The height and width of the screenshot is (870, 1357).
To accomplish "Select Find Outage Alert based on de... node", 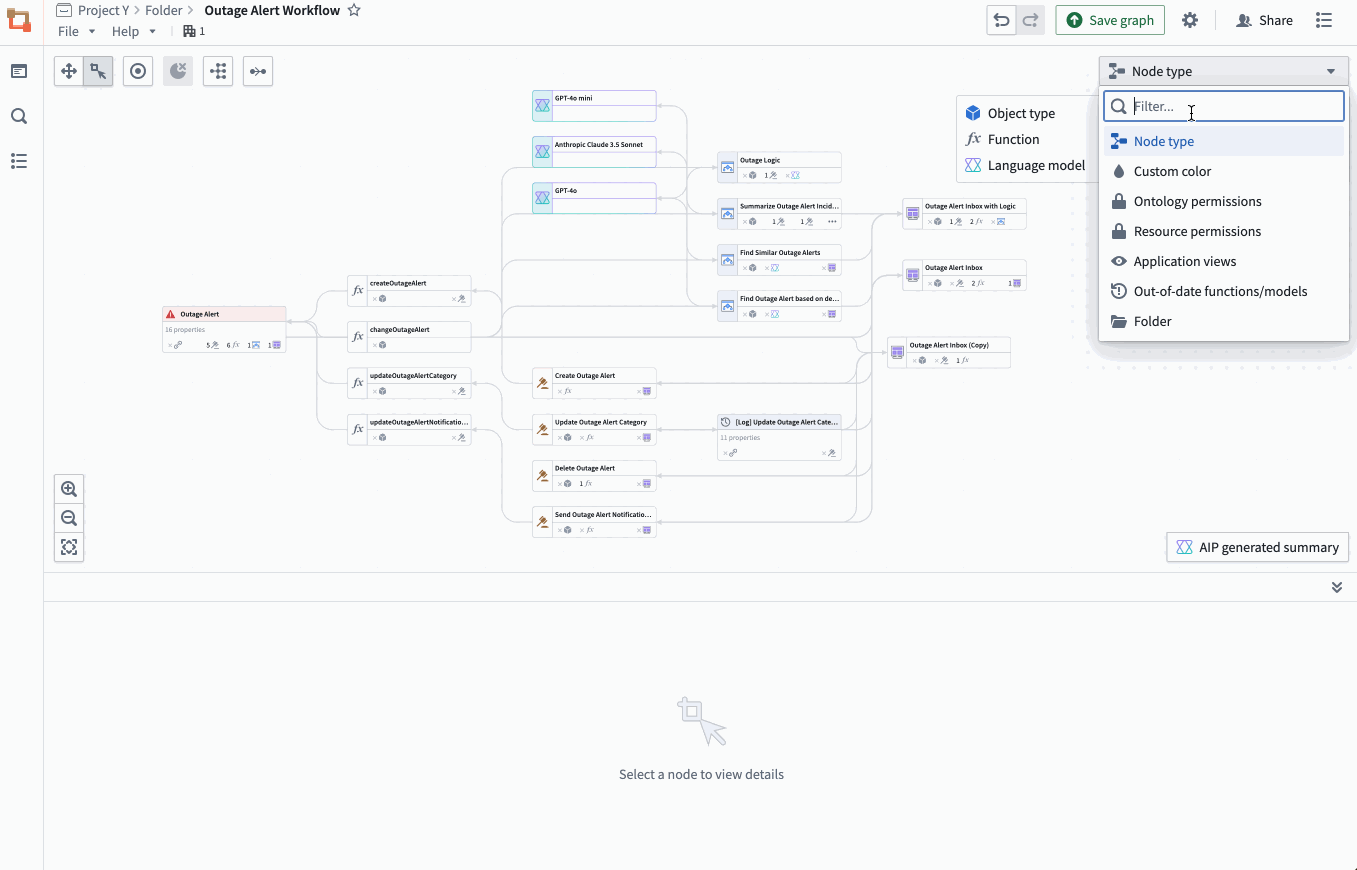I will coord(779,306).
